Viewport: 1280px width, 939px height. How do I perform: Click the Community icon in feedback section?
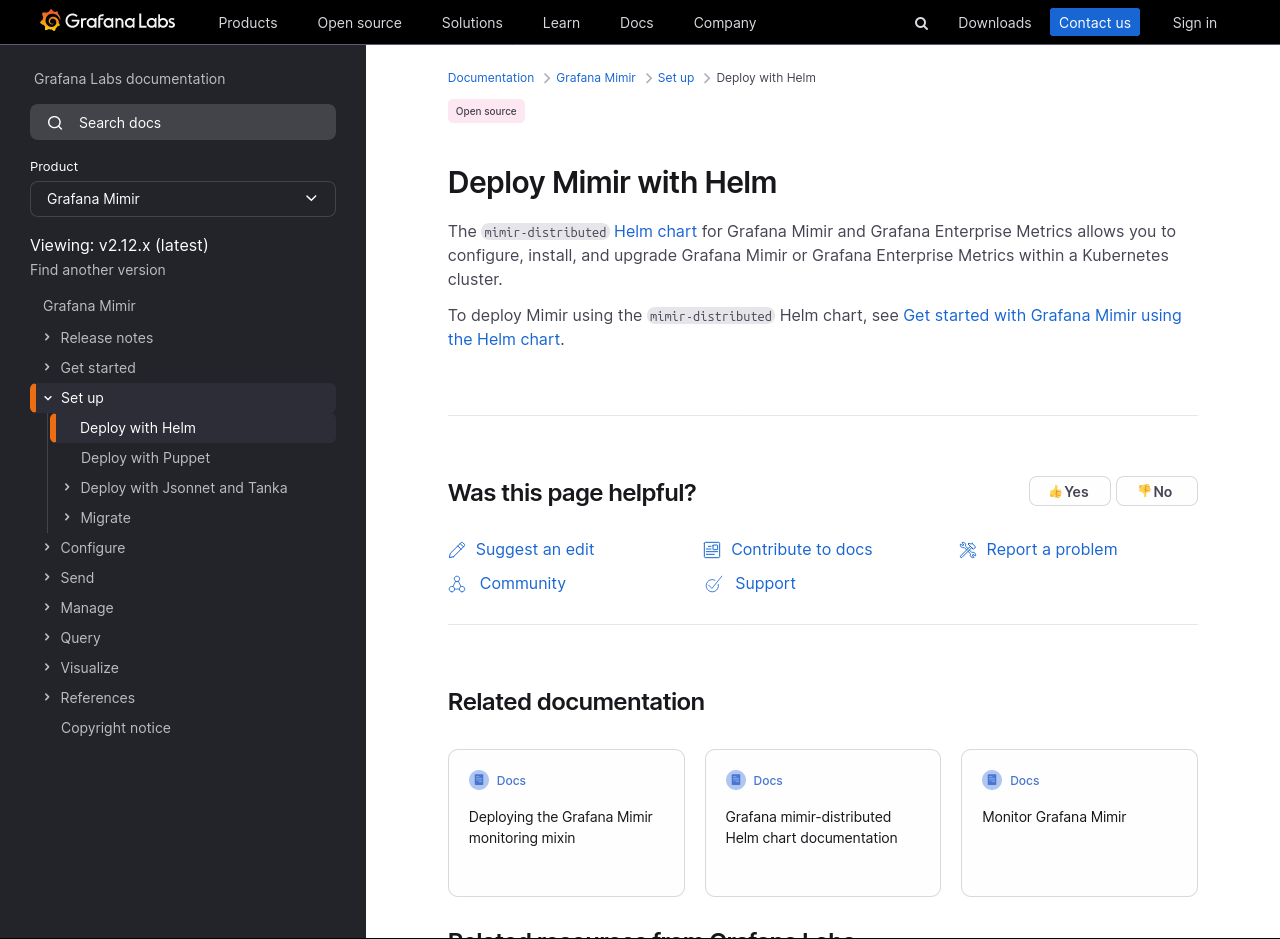pyautogui.click(x=457, y=584)
